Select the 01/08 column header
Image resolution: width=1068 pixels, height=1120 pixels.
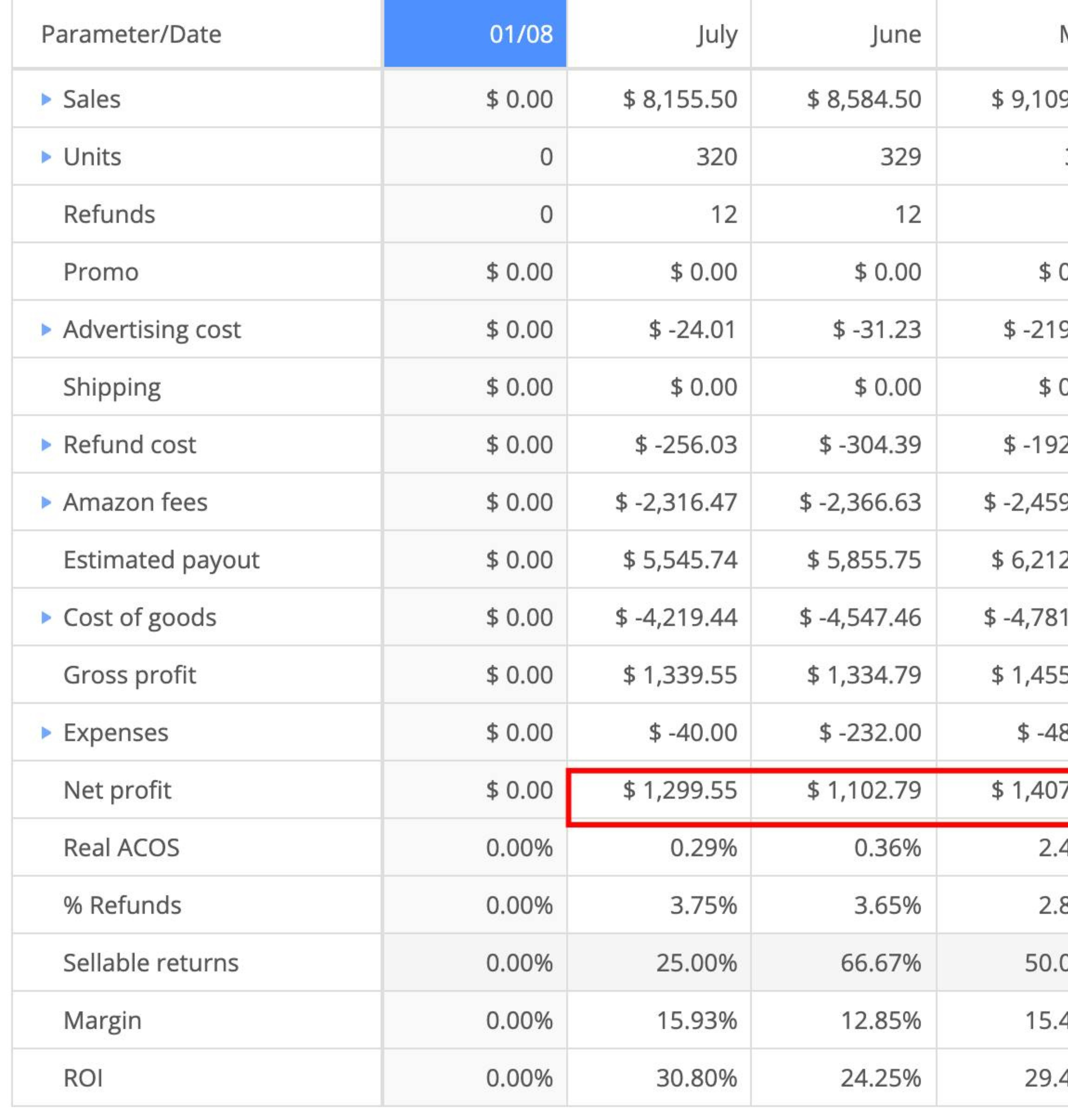[520, 34]
